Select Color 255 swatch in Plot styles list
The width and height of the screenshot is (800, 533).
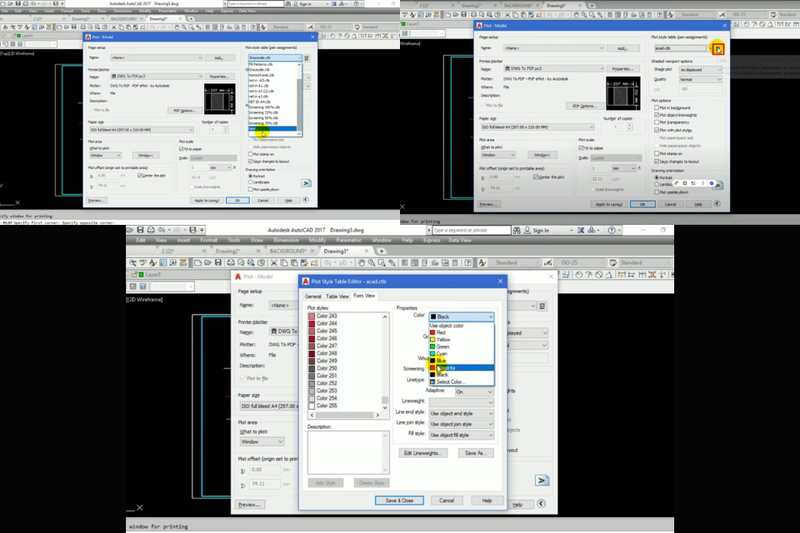pos(312,406)
